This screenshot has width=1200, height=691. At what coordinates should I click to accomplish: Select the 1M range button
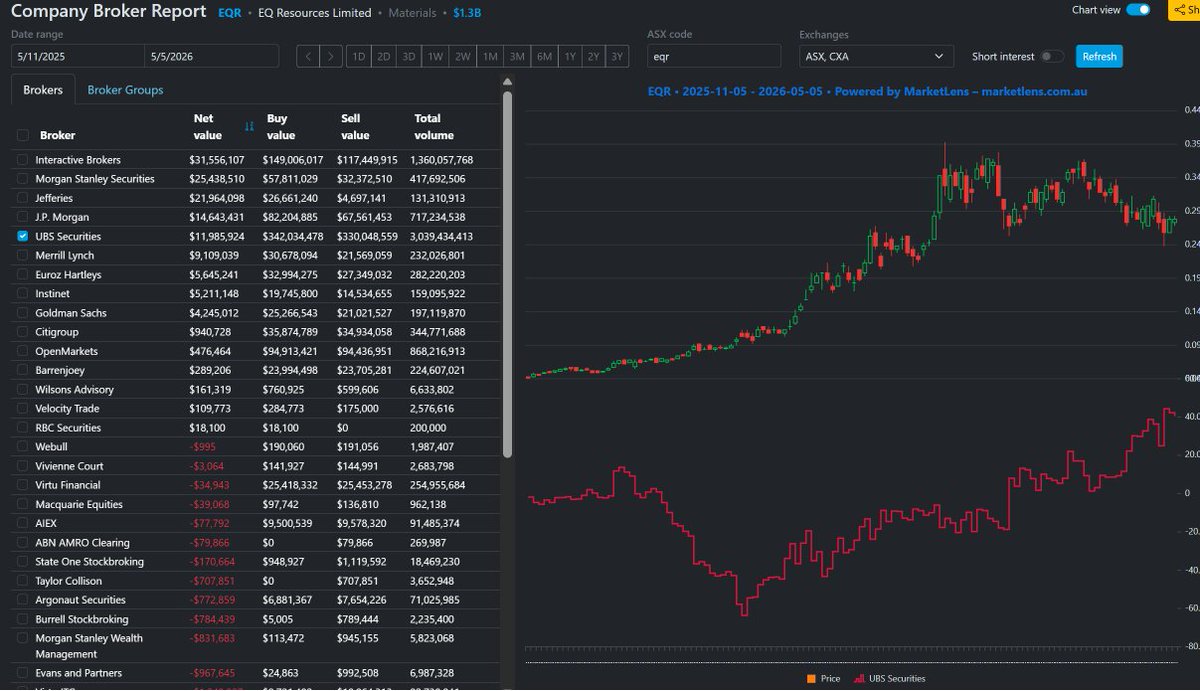tap(490, 56)
